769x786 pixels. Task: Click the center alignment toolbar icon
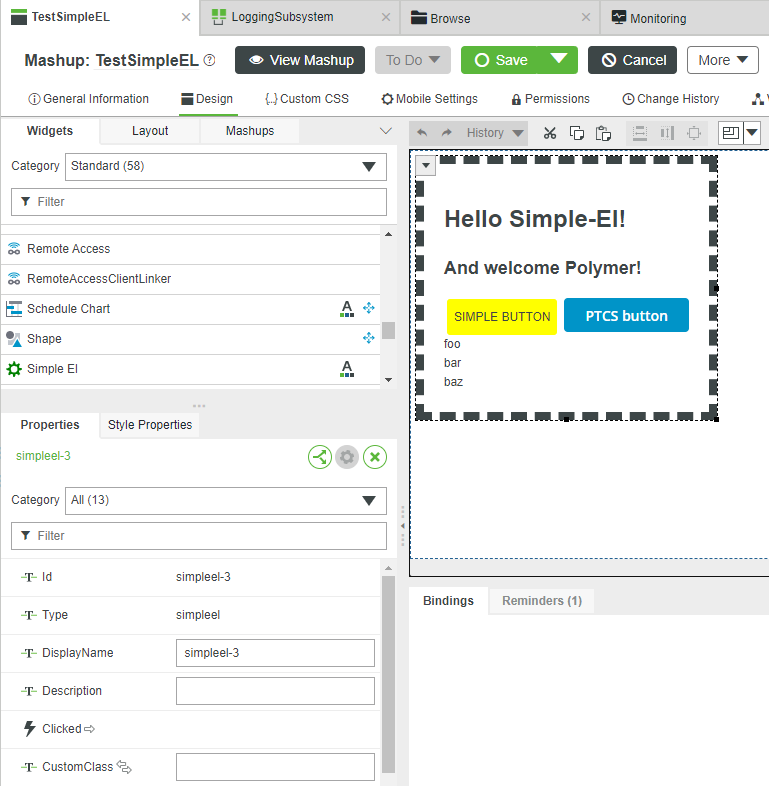click(x=694, y=133)
